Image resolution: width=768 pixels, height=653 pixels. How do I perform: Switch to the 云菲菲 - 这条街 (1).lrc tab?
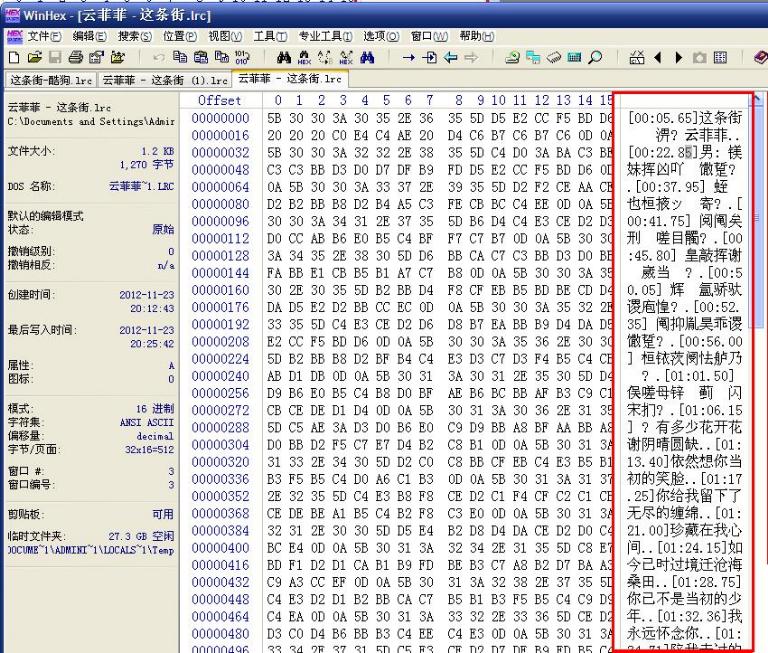point(165,80)
